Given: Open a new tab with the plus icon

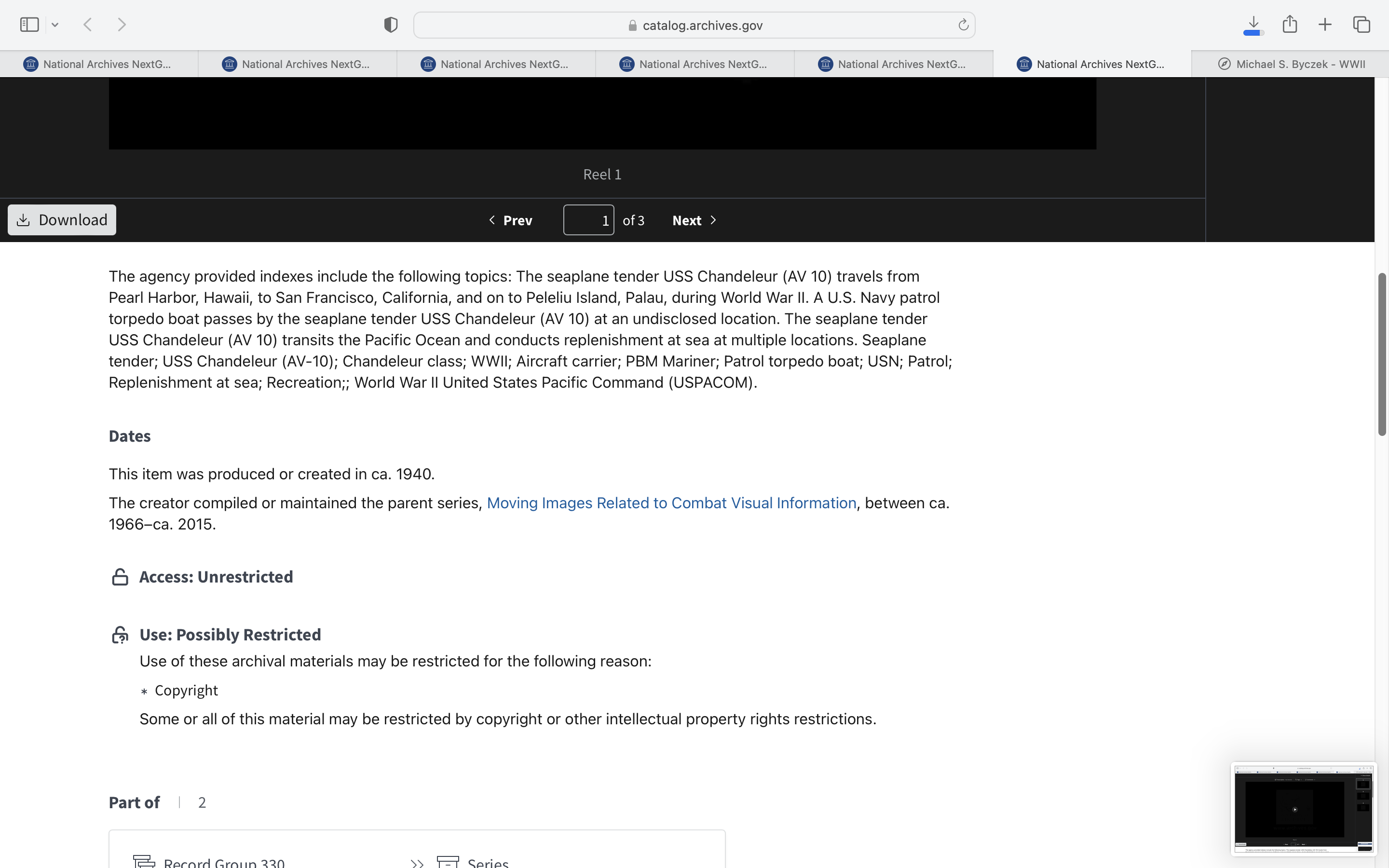Looking at the screenshot, I should (1325, 25).
